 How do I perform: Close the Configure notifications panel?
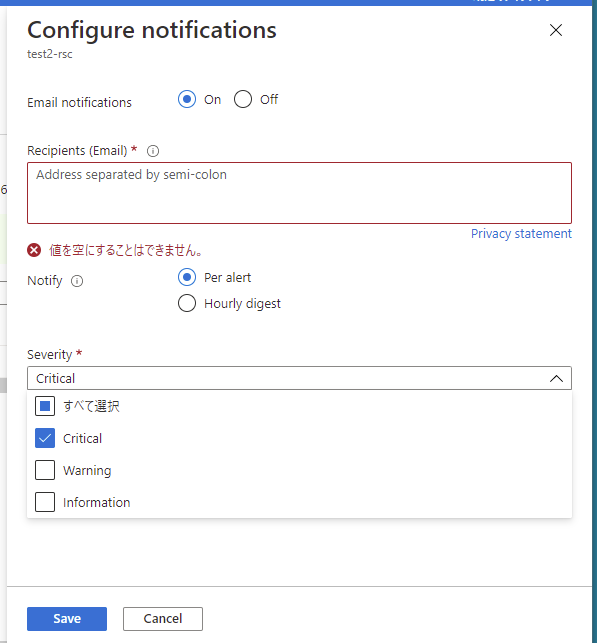pos(556,30)
